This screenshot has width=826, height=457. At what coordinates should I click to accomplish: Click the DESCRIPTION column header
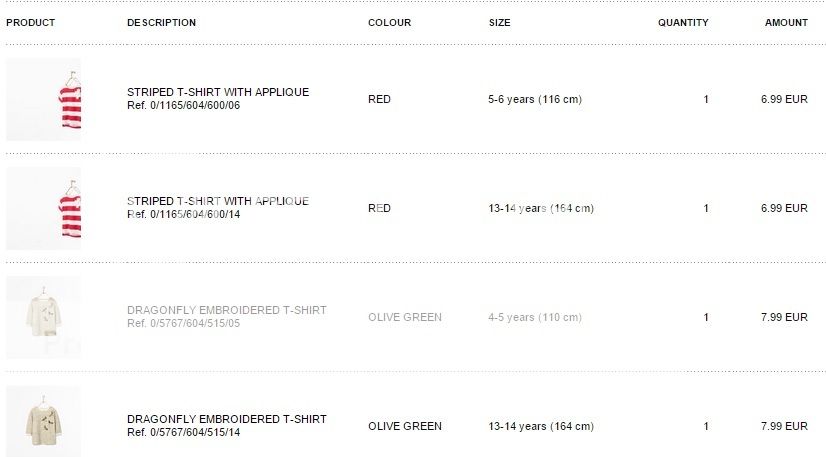coord(161,23)
